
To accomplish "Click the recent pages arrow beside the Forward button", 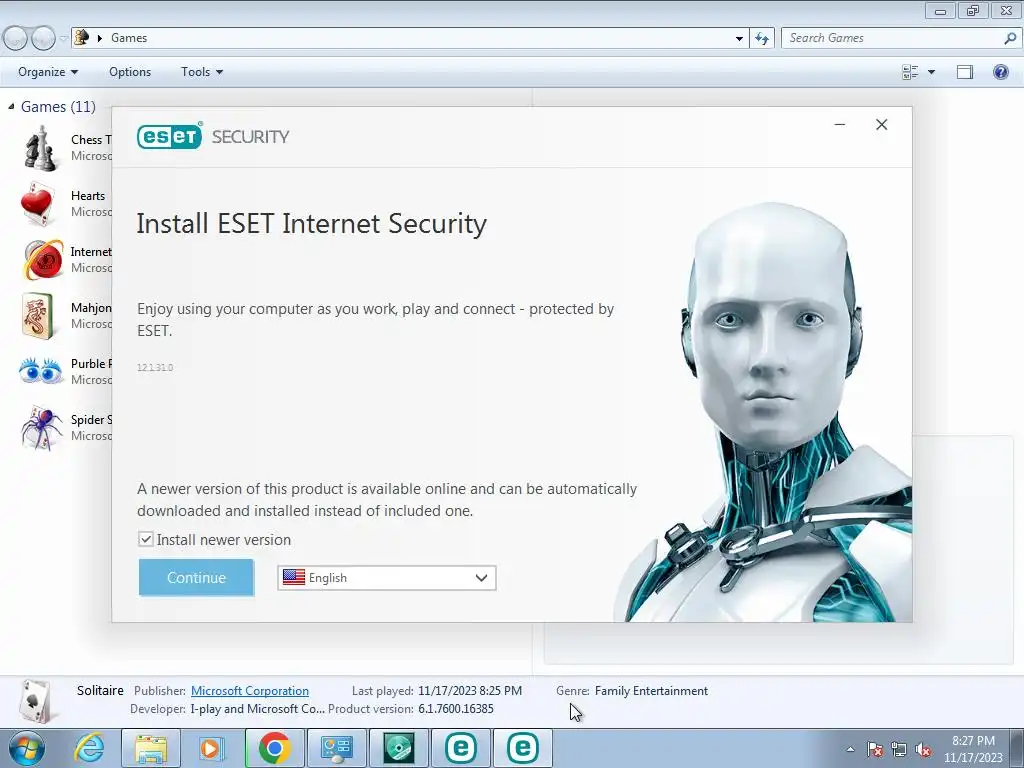I will (63, 39).
